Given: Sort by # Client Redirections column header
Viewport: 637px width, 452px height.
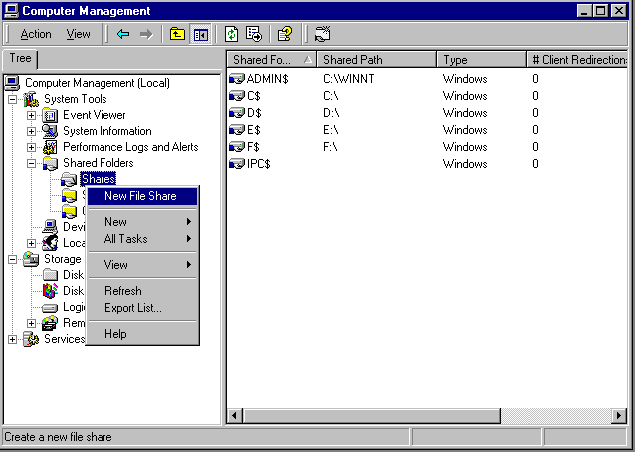Looking at the screenshot, I should pyautogui.click(x=577, y=60).
